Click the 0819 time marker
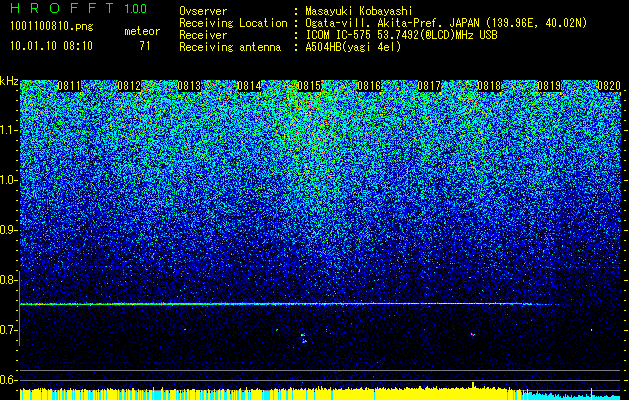 [x=549, y=86]
